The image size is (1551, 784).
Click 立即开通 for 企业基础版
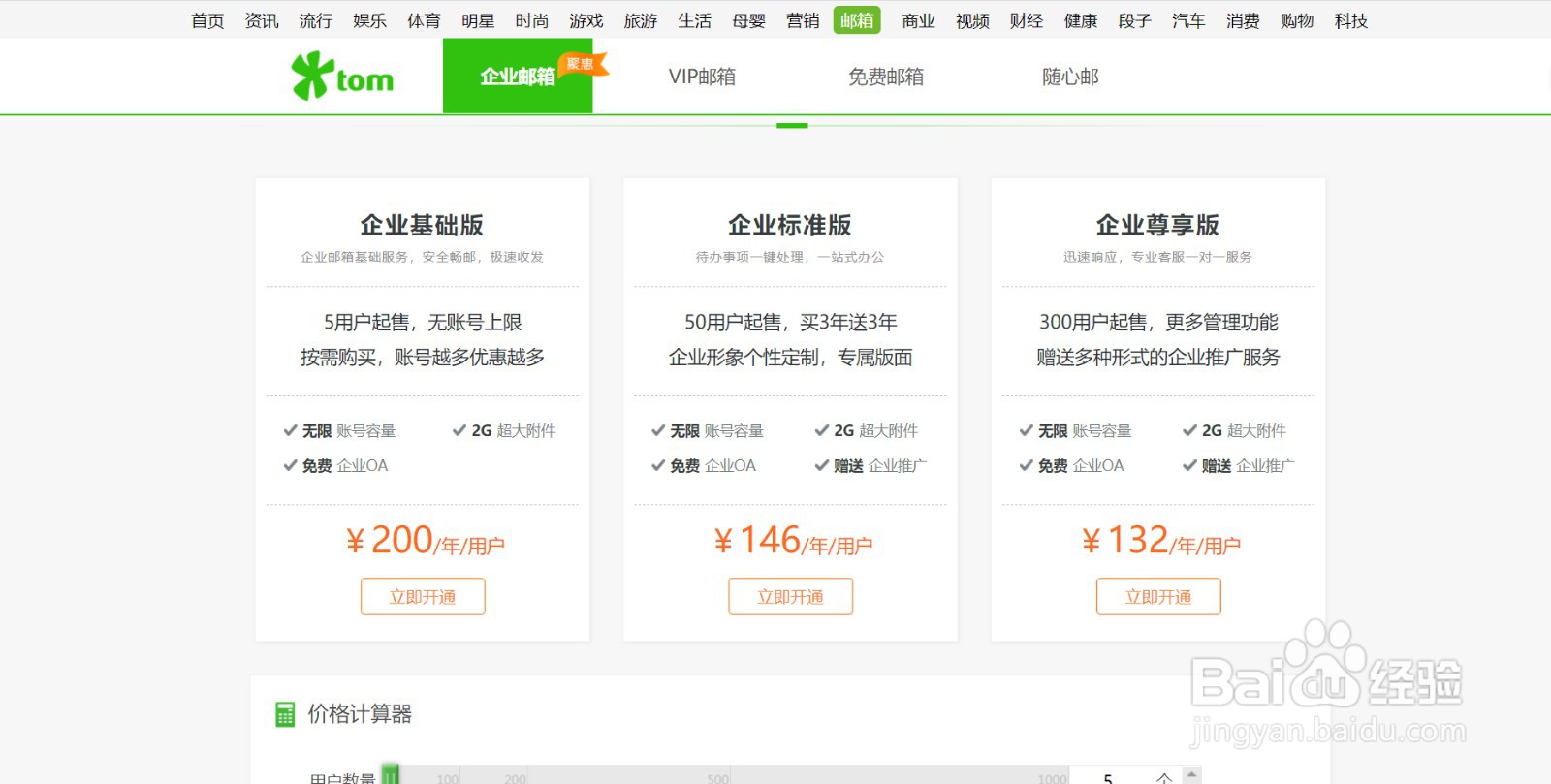tap(423, 597)
